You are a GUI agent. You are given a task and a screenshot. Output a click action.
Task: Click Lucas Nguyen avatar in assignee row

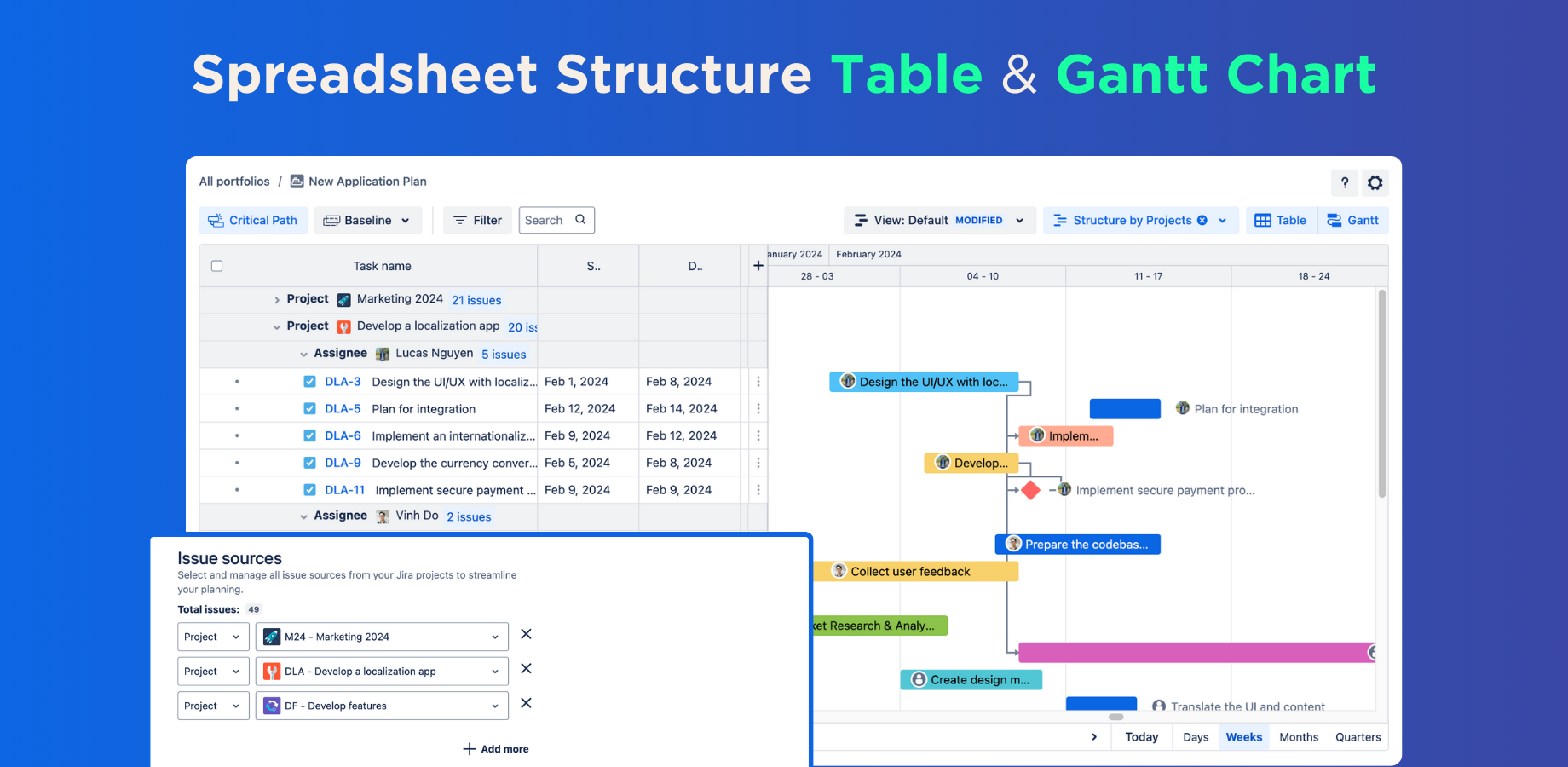click(x=383, y=354)
